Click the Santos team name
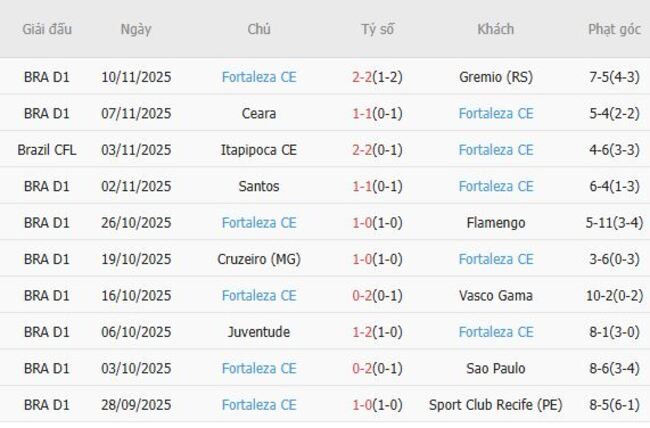This screenshot has height=428, width=650. tap(259, 186)
